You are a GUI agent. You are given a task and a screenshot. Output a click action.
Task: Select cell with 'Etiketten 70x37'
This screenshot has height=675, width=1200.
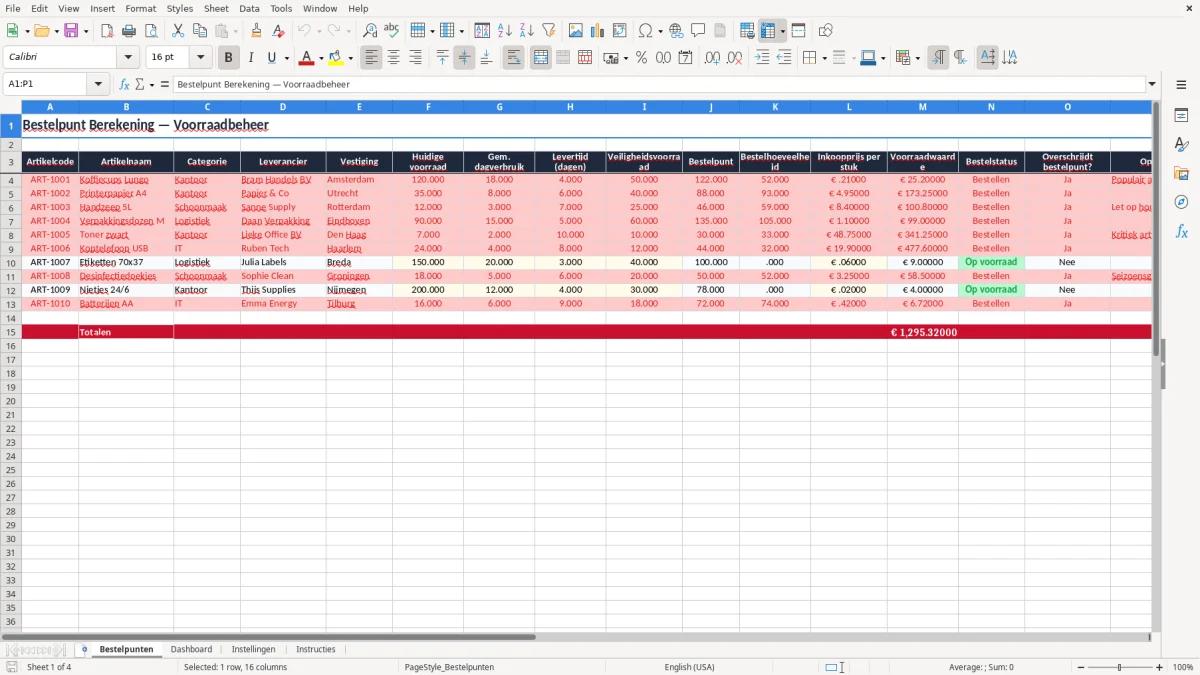(x=126, y=262)
